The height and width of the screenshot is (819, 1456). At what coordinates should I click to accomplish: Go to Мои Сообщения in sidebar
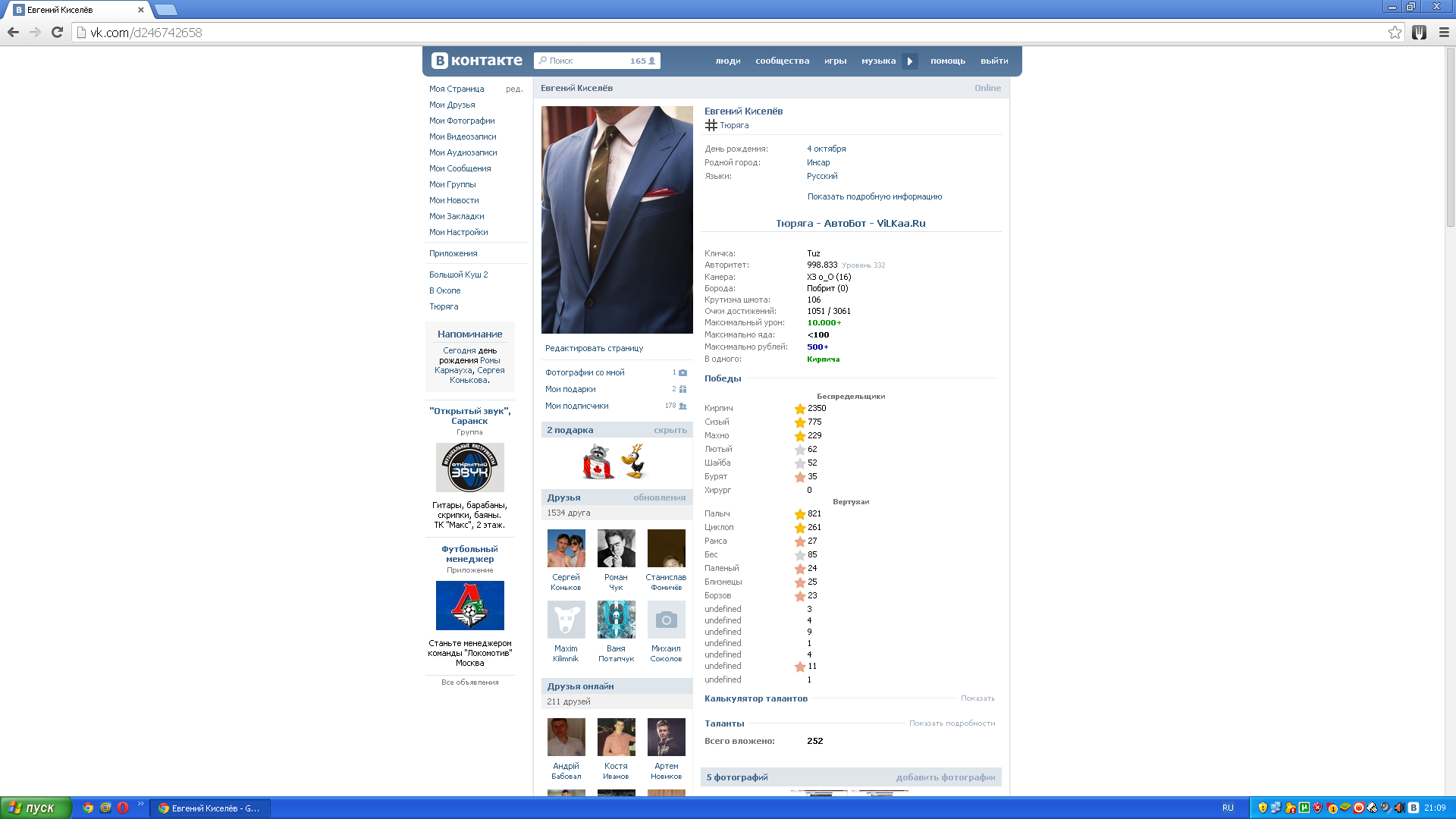coord(460,168)
